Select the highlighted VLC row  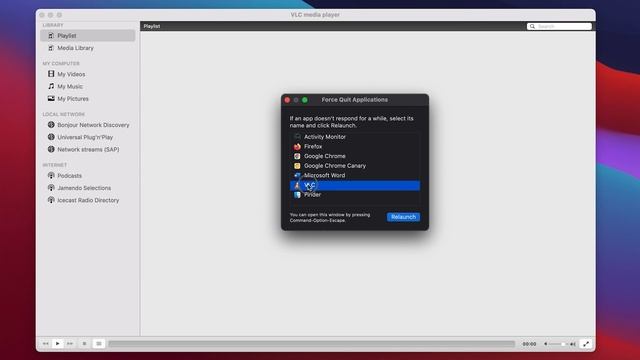(355, 185)
